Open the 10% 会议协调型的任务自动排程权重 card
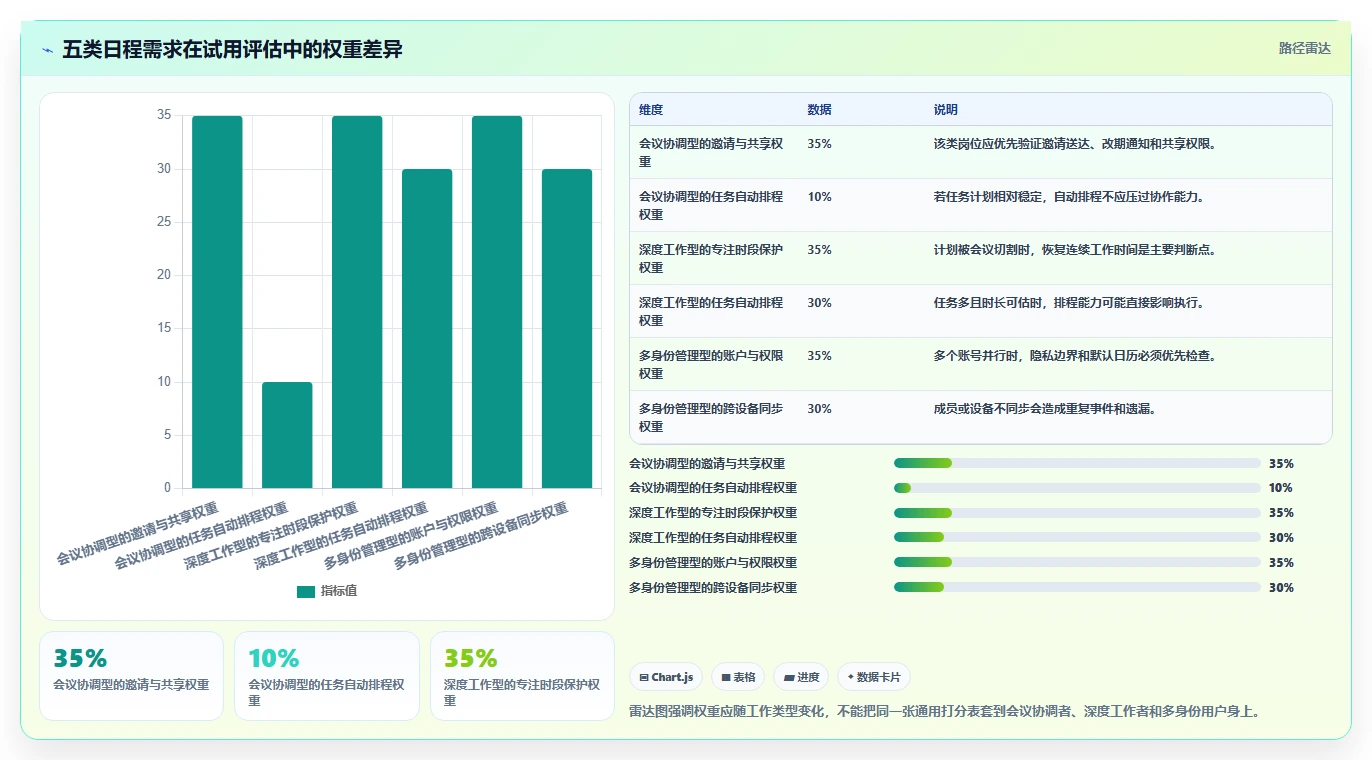 pos(327,675)
